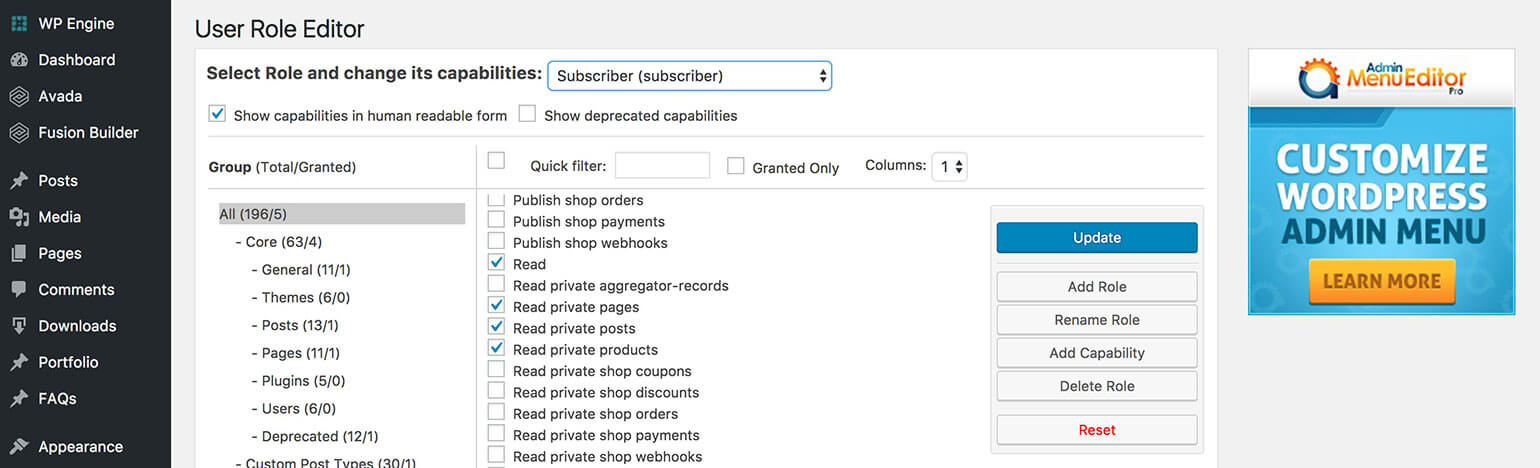This screenshot has width=1540, height=468.
Task: Uncheck the Read private pages capability
Action: 496,305
